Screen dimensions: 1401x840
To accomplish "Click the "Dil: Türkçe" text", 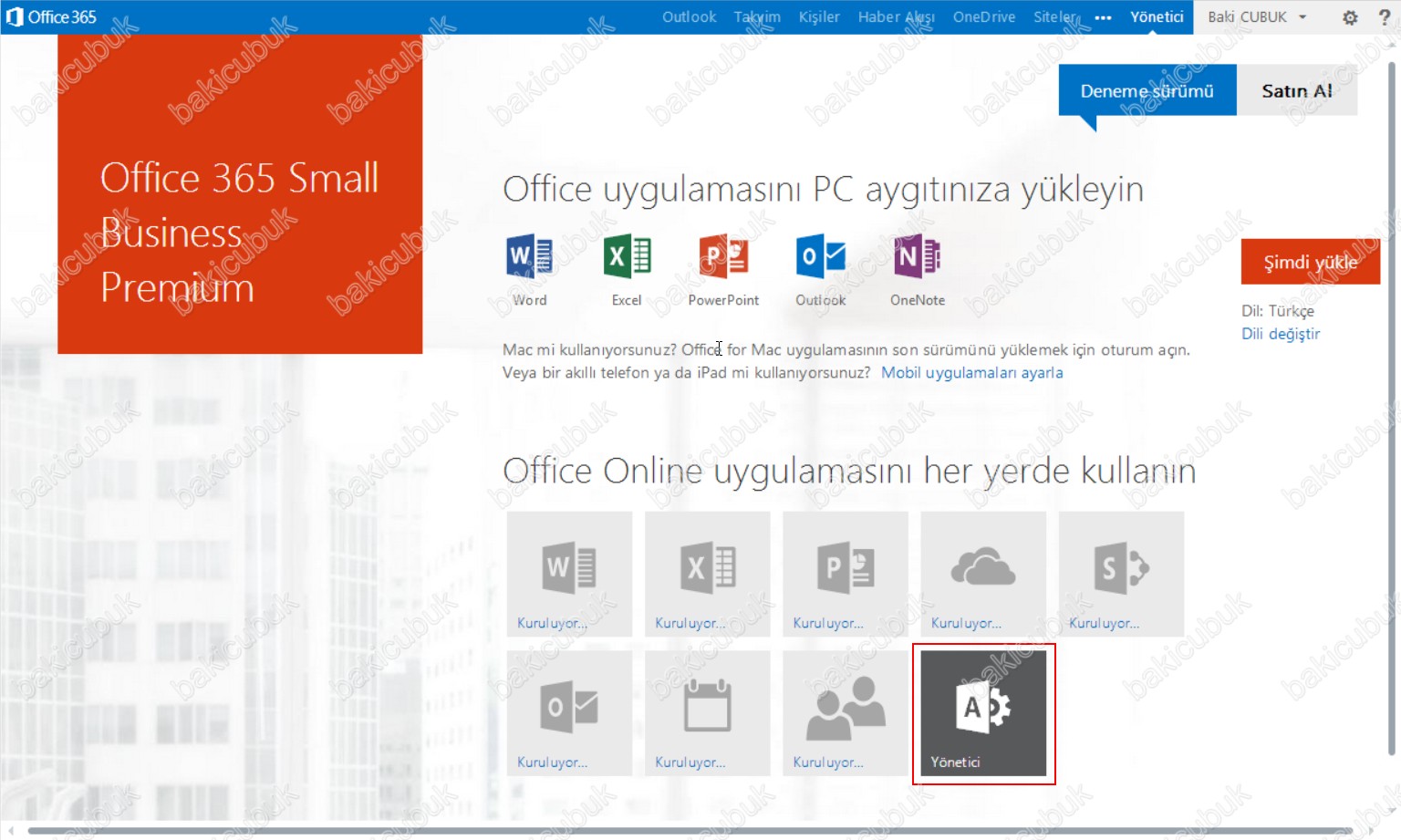I will click(1278, 311).
